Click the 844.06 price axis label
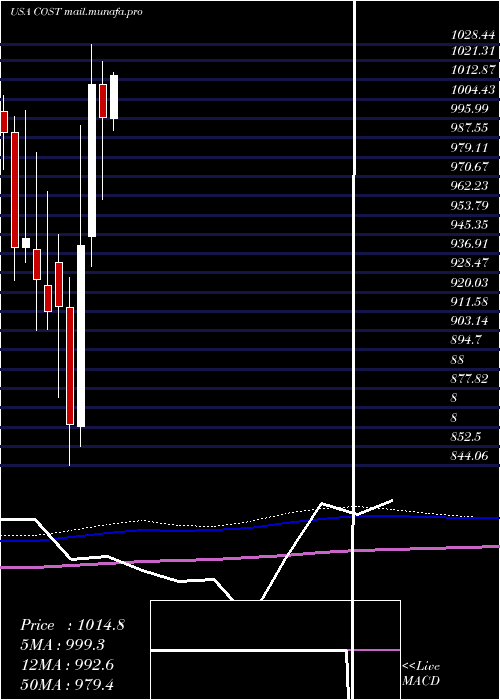500x700 pixels. (470, 455)
